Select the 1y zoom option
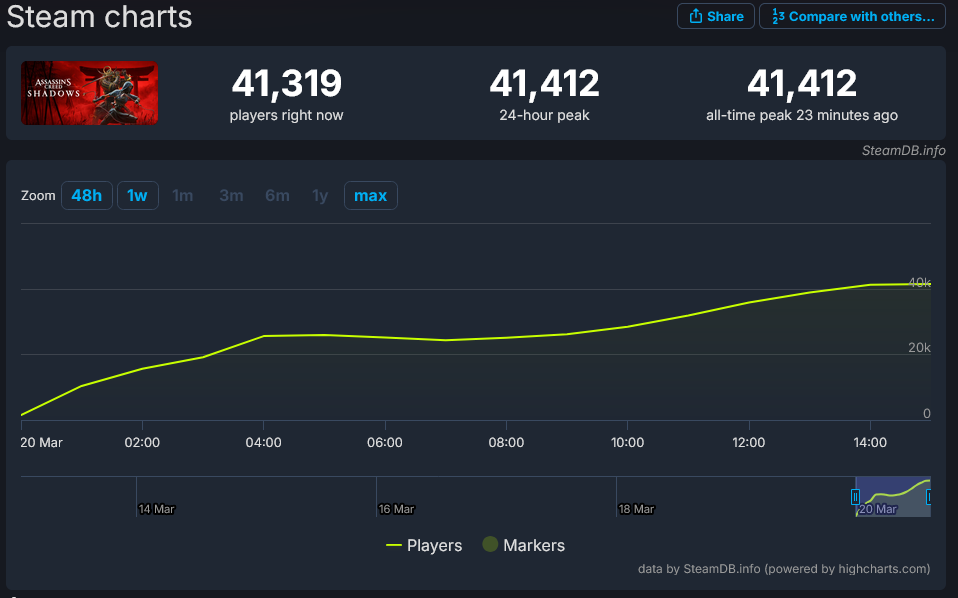The width and height of the screenshot is (958, 598). pos(320,195)
